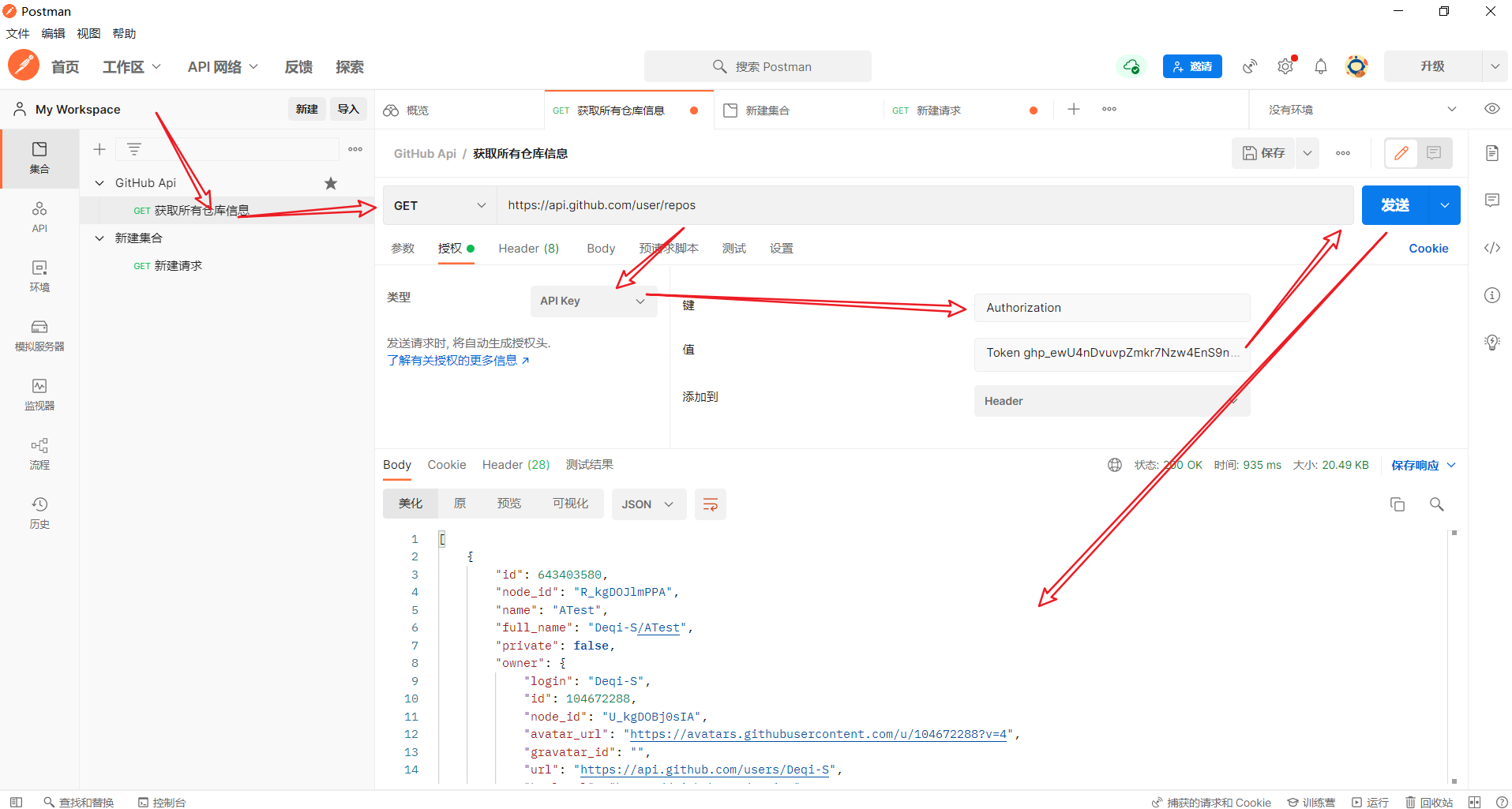This screenshot has width=1512, height=809.
Task: Open the Mock Servers (模拟服务器) section
Action: pos(39,335)
